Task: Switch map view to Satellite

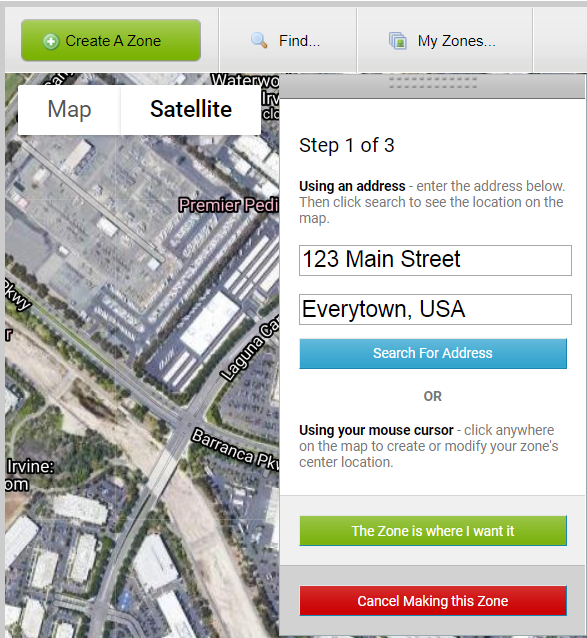Action: pos(191,109)
